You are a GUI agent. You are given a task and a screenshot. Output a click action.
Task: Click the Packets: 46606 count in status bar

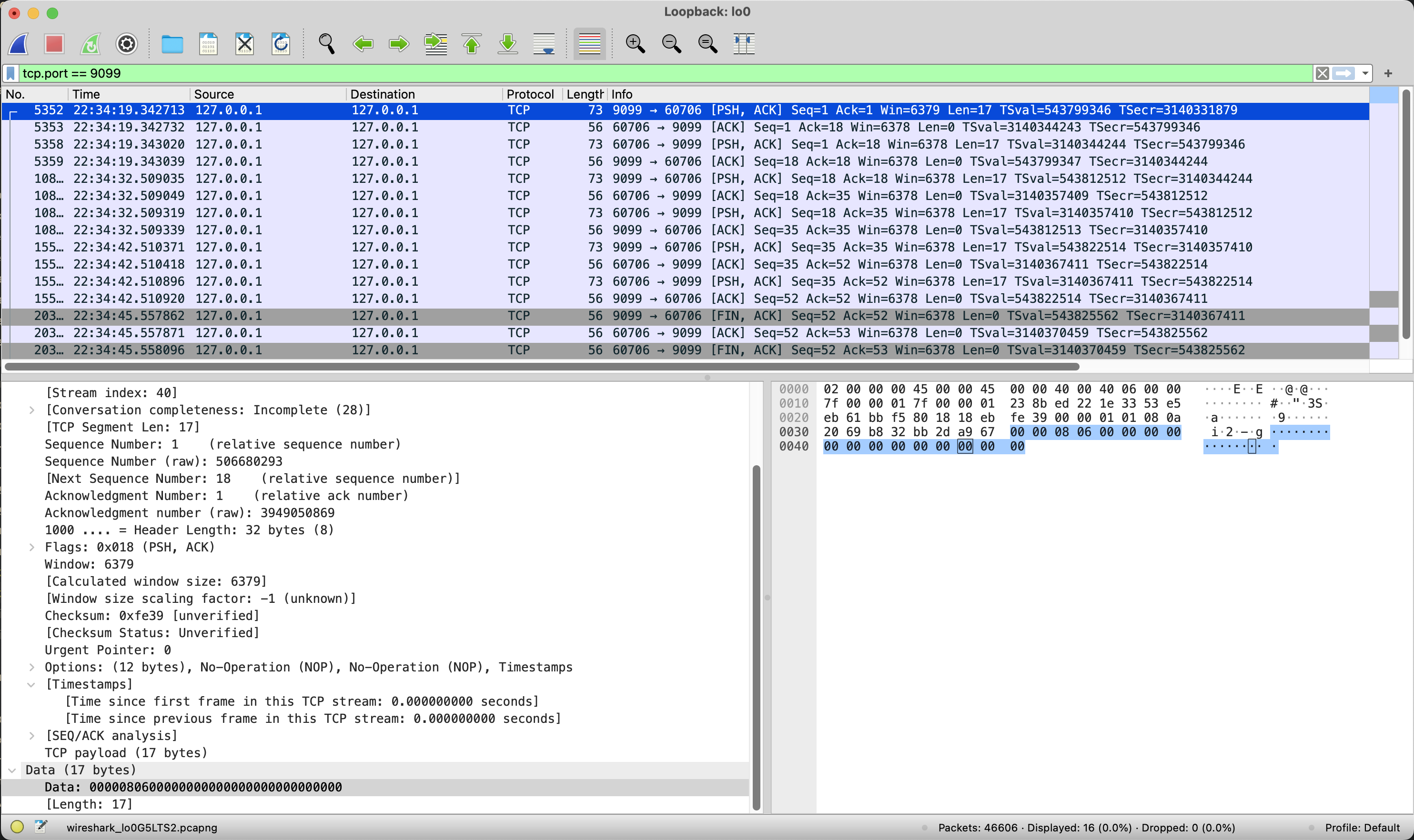[978, 828]
